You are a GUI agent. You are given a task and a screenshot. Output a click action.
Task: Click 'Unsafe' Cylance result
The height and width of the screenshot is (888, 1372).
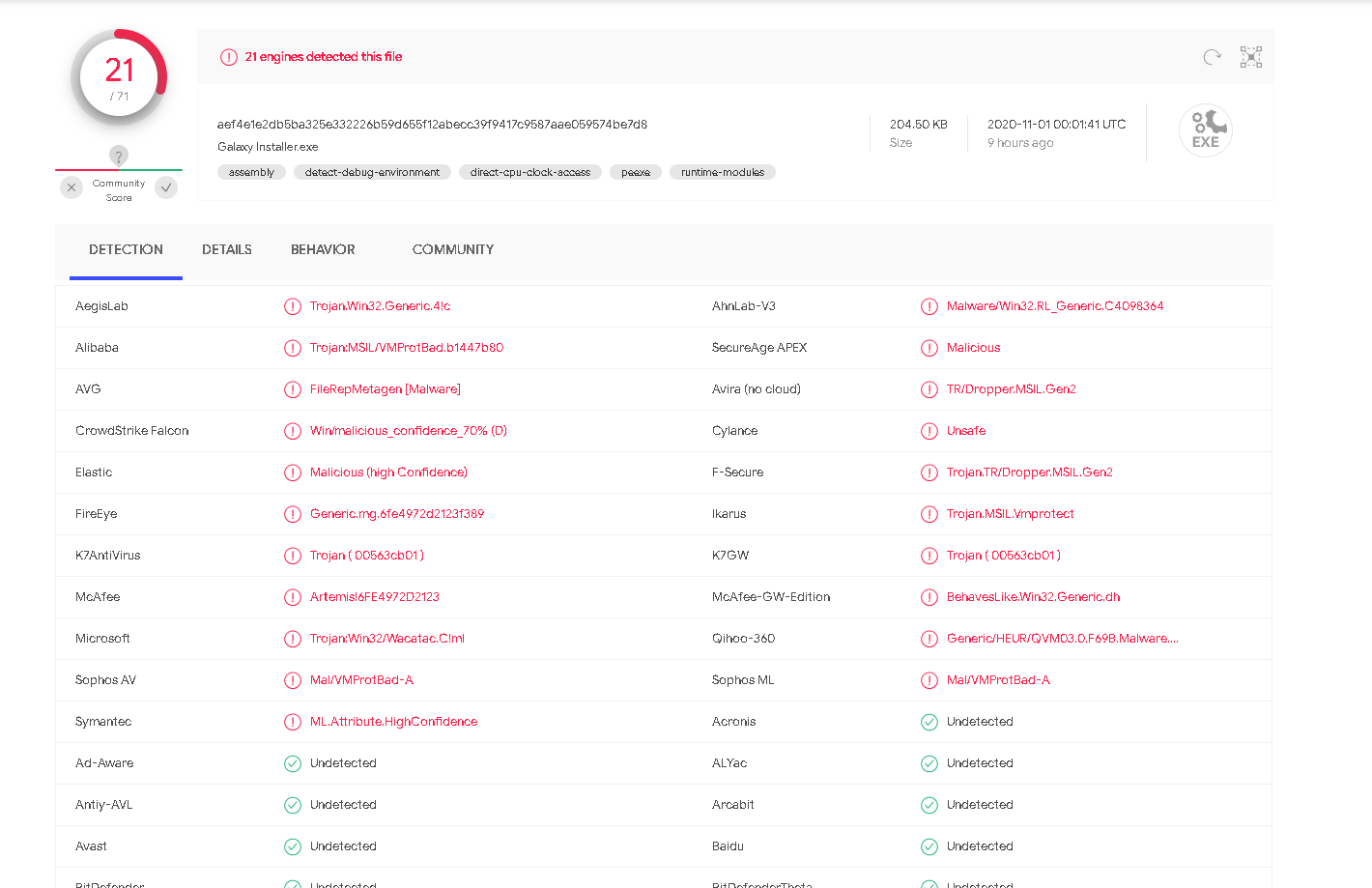(x=966, y=431)
